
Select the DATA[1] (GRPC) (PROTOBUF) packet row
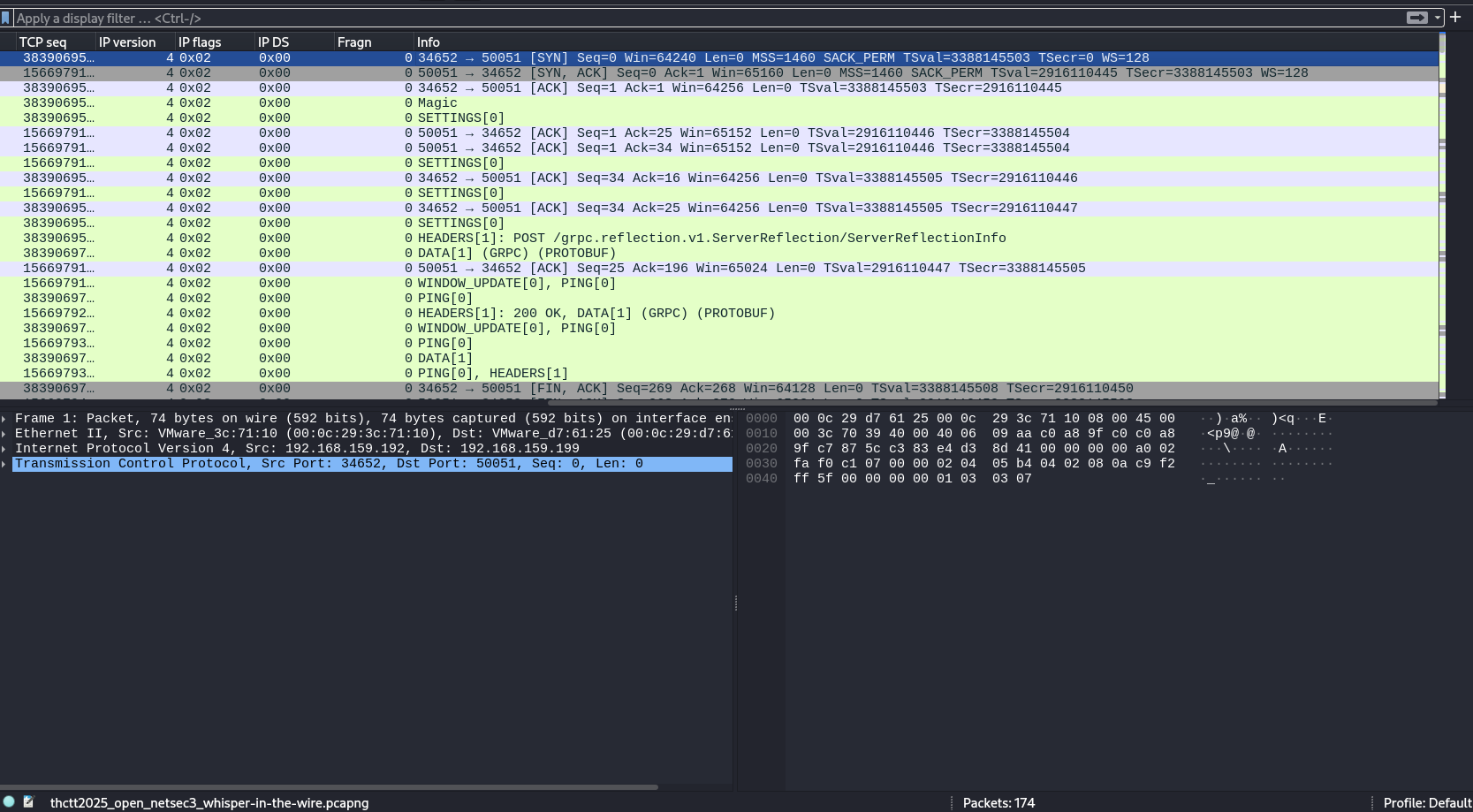click(x=719, y=253)
